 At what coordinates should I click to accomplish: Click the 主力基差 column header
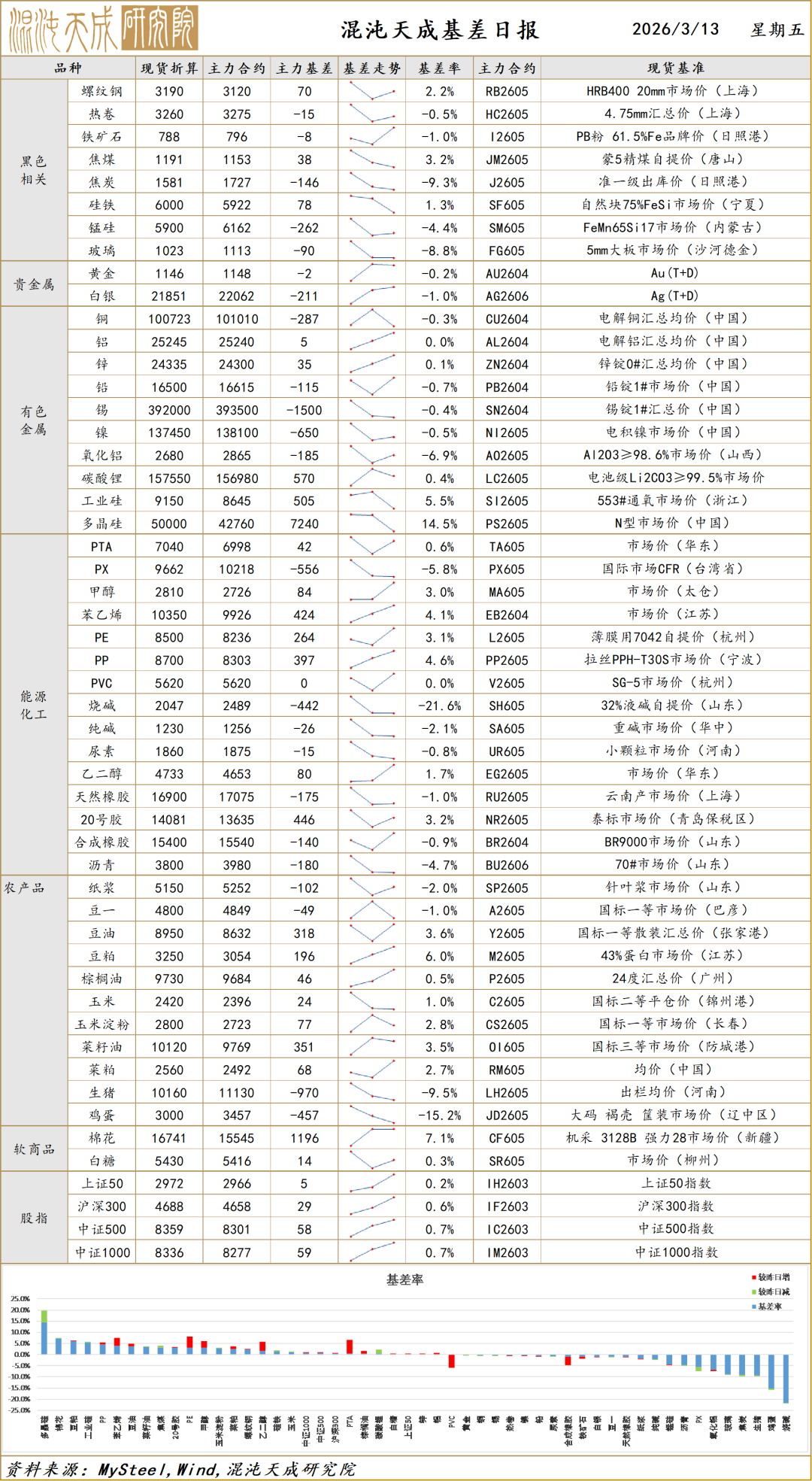(x=304, y=68)
